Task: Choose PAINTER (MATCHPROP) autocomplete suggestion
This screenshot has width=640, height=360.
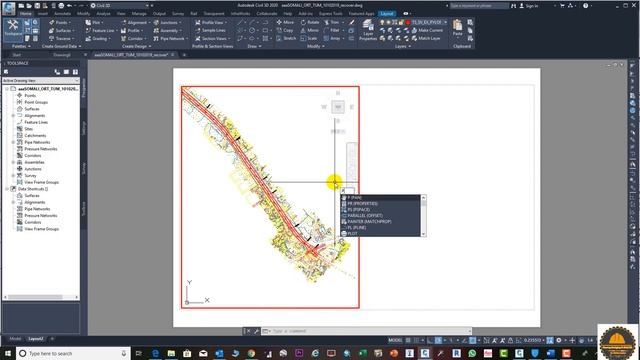Action: coord(380,222)
